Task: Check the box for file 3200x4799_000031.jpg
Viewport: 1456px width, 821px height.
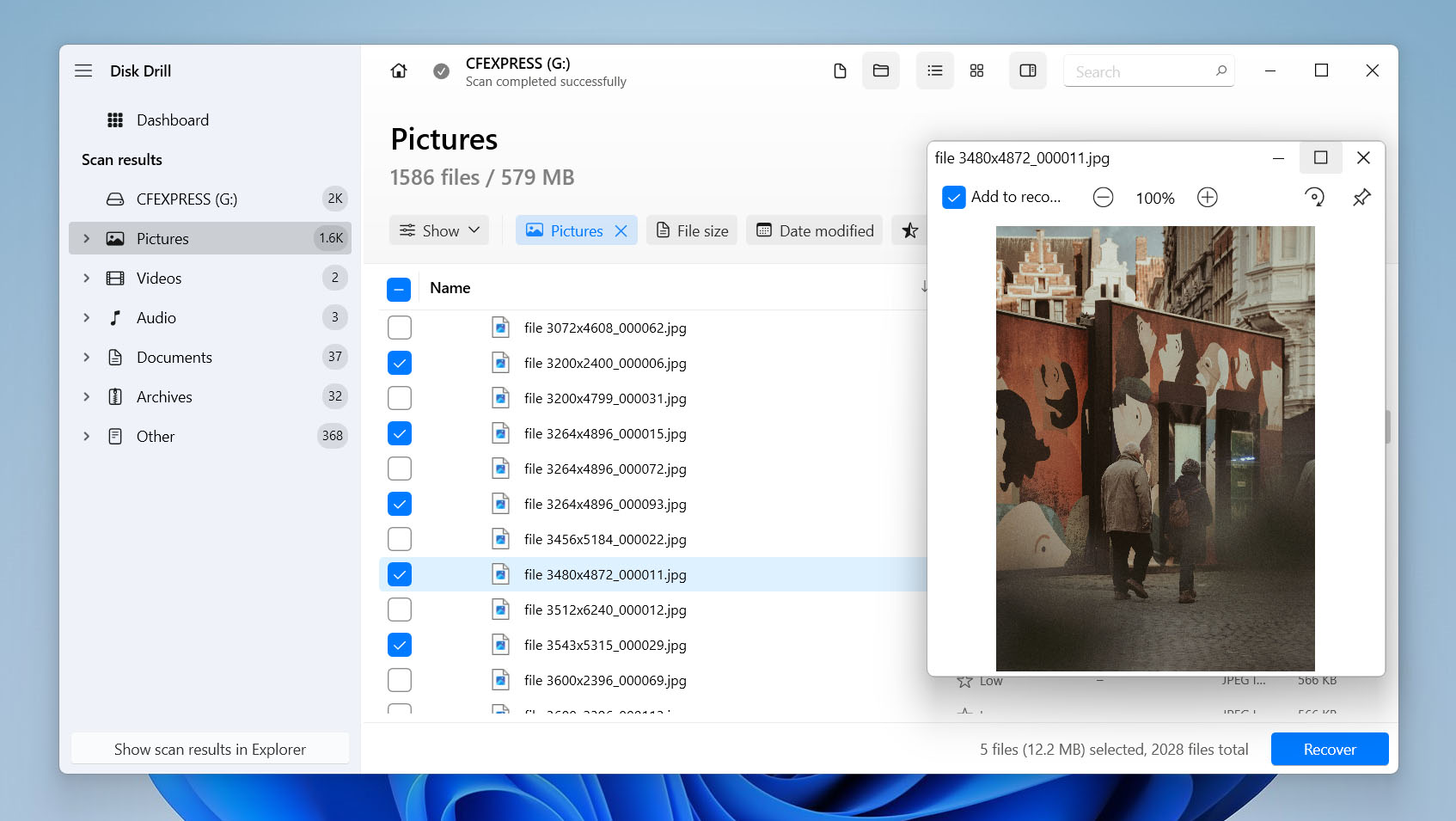Action: pyautogui.click(x=400, y=398)
